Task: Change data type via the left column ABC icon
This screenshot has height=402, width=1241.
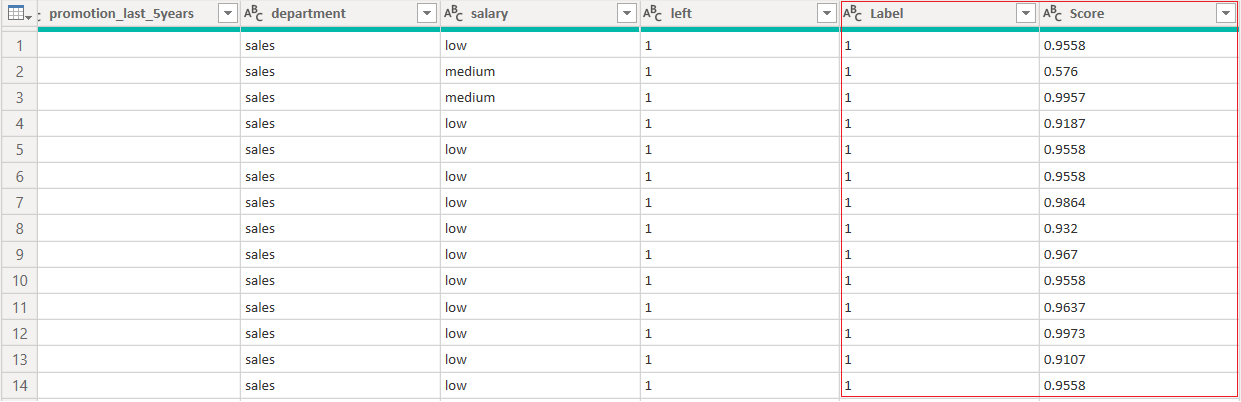Action: point(653,14)
